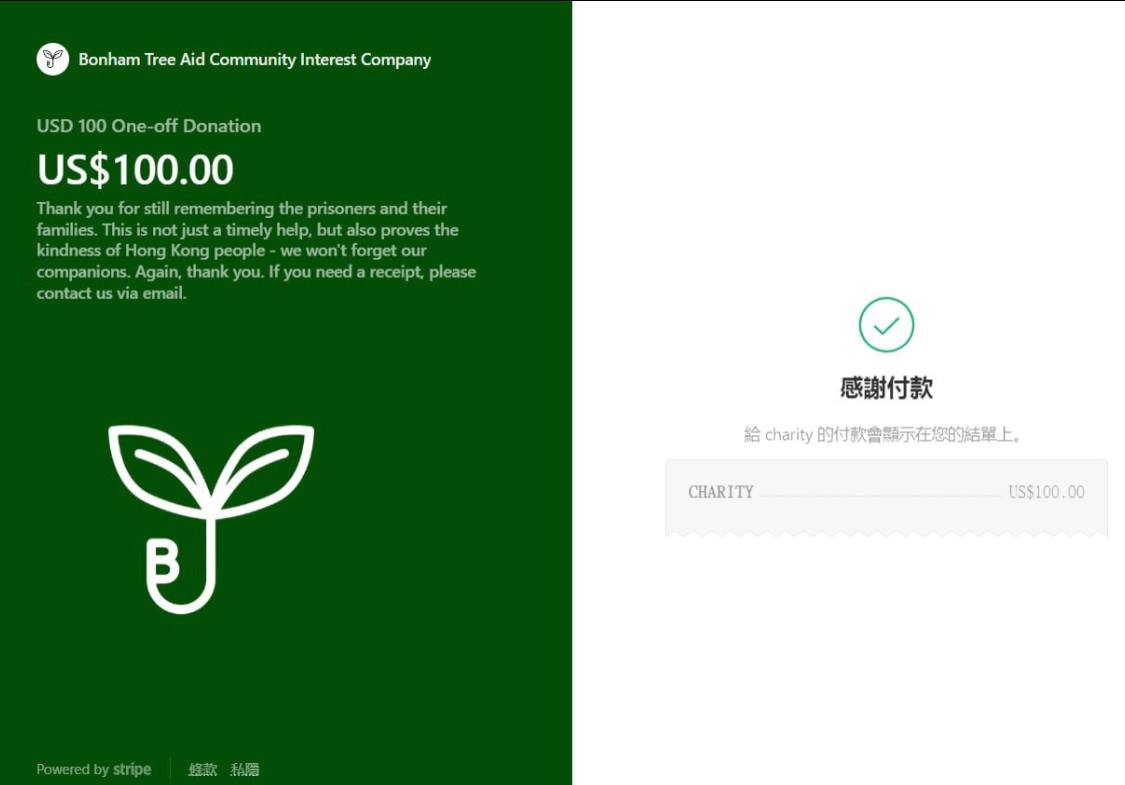Click the receipt summary box
The width and height of the screenshot is (1125, 785).
[x=886, y=497]
